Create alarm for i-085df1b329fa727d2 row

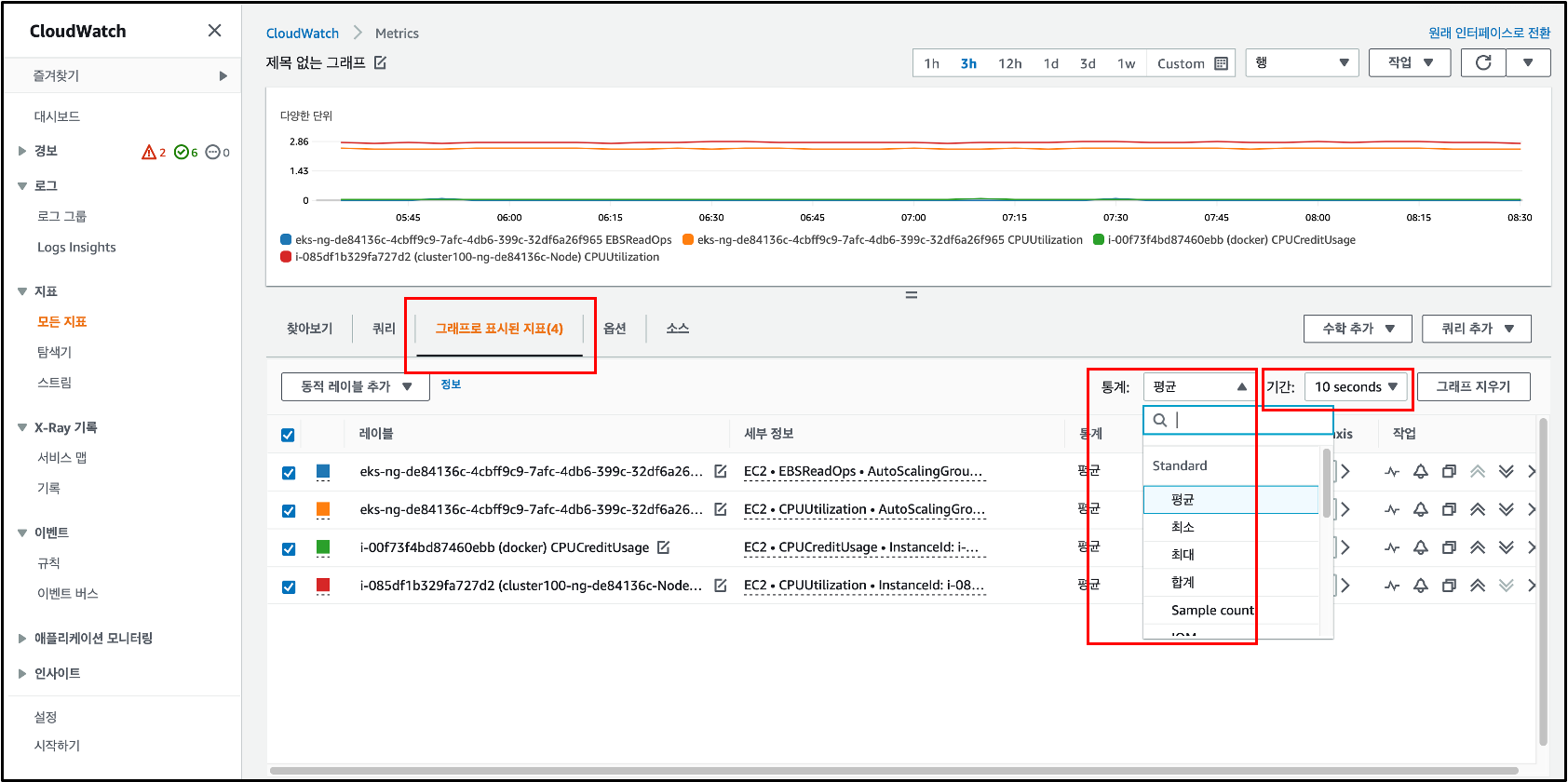(1421, 586)
